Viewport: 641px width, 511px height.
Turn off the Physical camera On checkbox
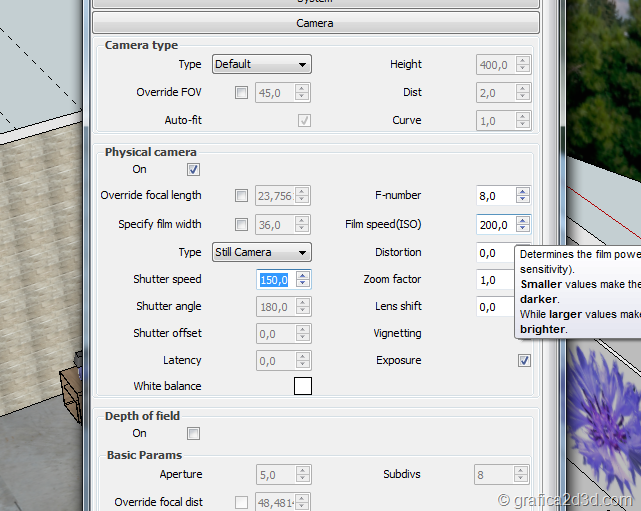(194, 169)
